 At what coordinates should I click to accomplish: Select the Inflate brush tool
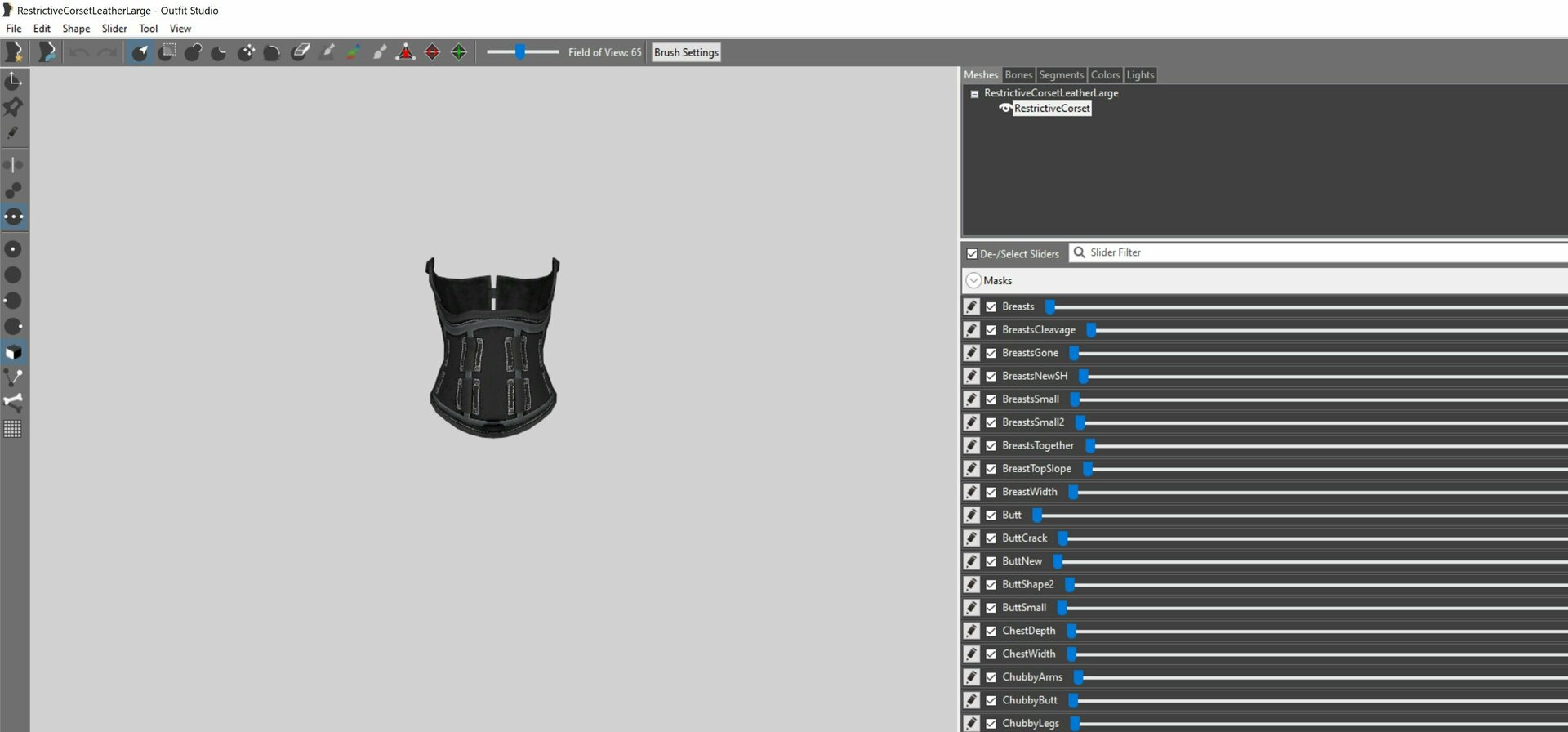pos(193,52)
